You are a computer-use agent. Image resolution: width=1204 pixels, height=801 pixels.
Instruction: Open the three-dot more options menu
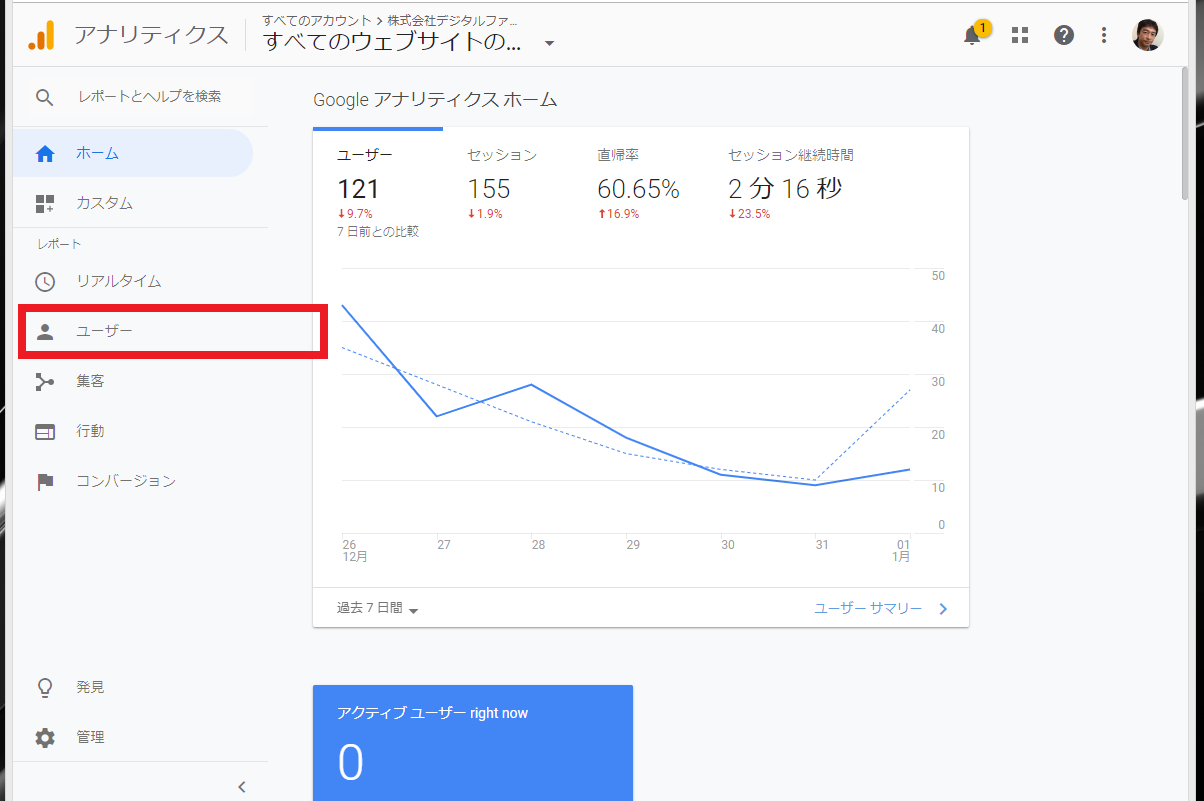[x=1104, y=35]
